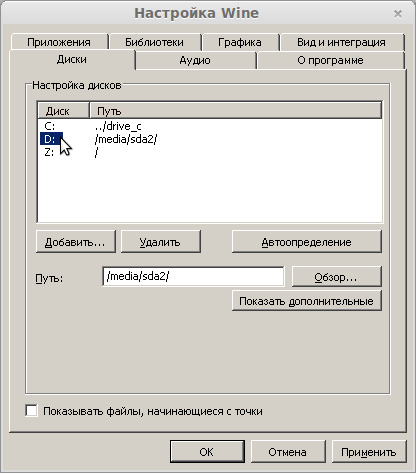Screen dimensions: 416x473
Task: Focus the Путь input field
Action: click(193, 276)
